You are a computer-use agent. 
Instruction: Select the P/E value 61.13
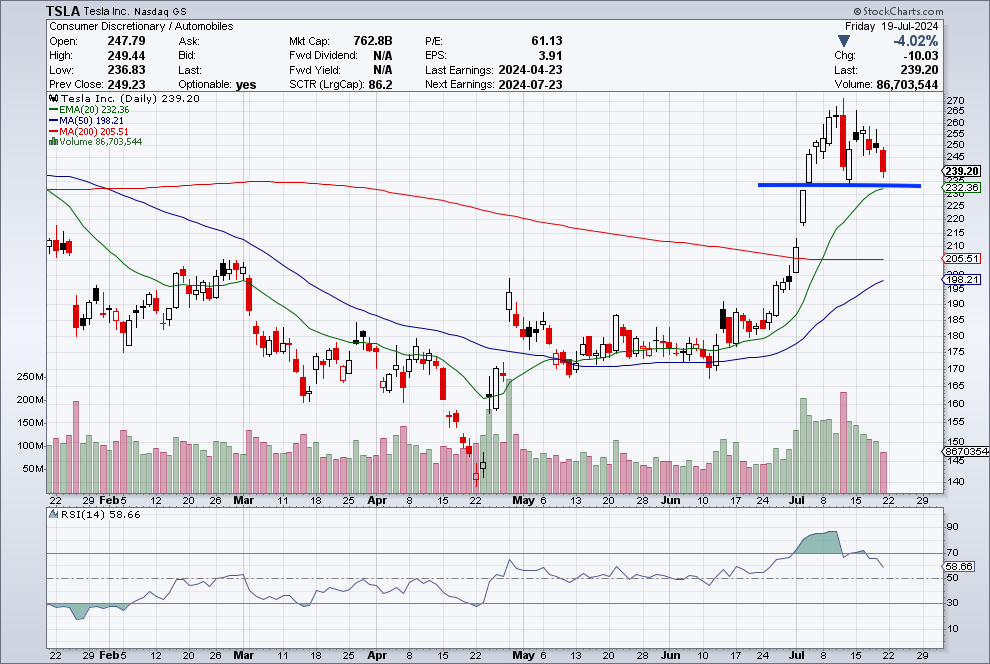click(x=547, y=40)
